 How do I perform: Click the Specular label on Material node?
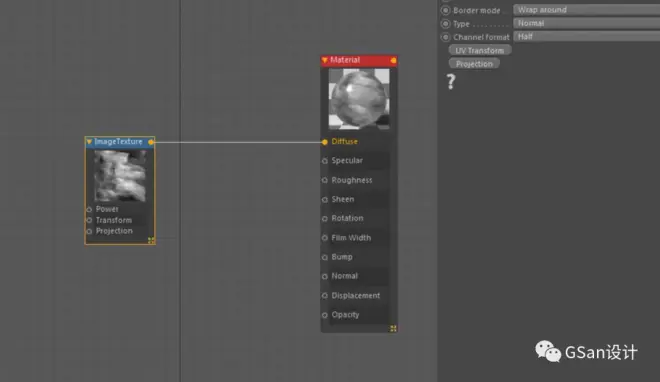click(347, 161)
